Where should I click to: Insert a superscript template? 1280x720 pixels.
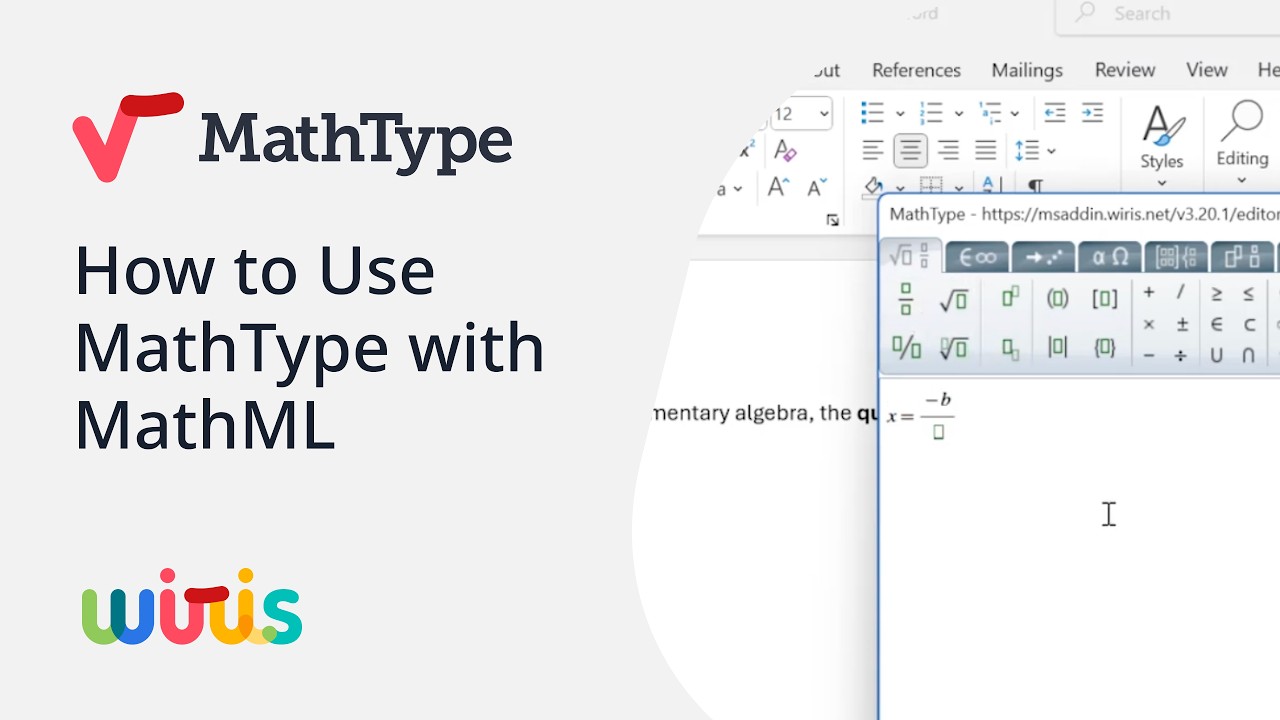tap(1010, 297)
